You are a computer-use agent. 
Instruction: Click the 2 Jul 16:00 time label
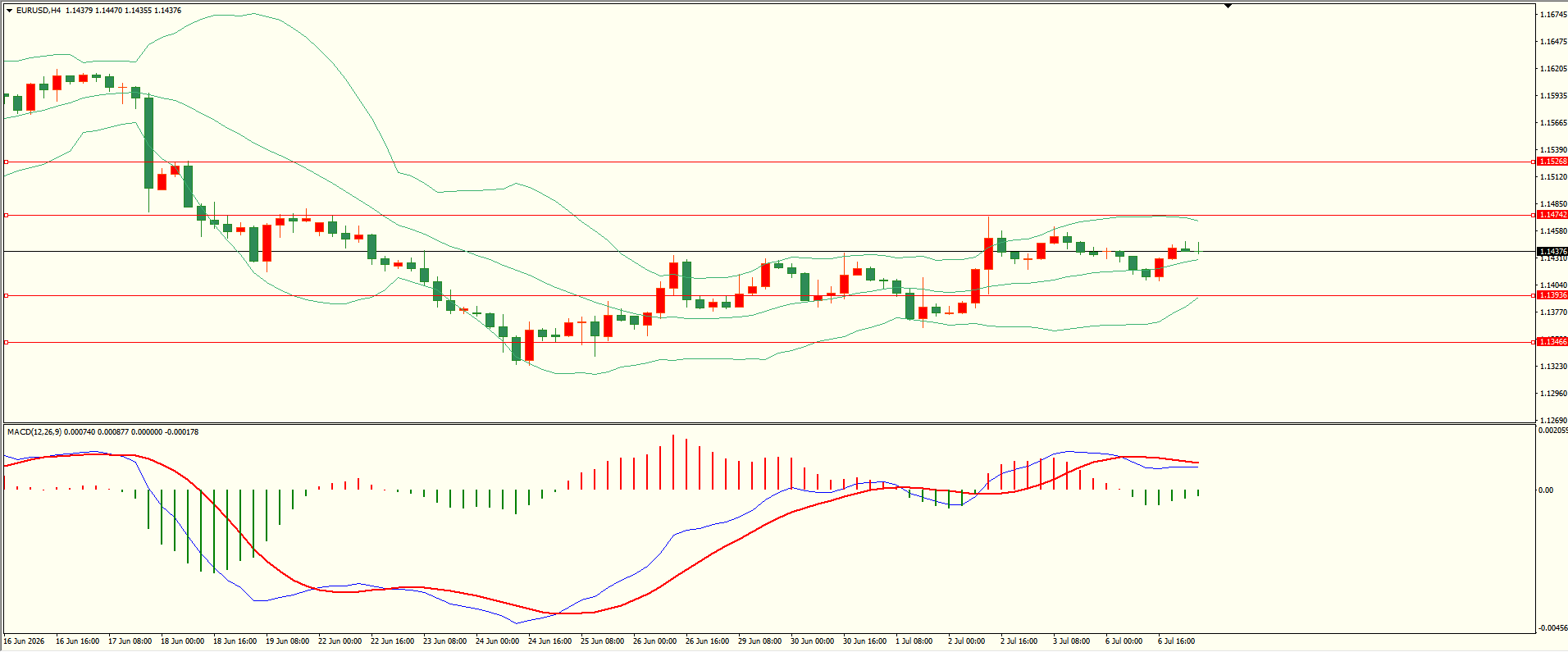pyautogui.click(x=1019, y=641)
